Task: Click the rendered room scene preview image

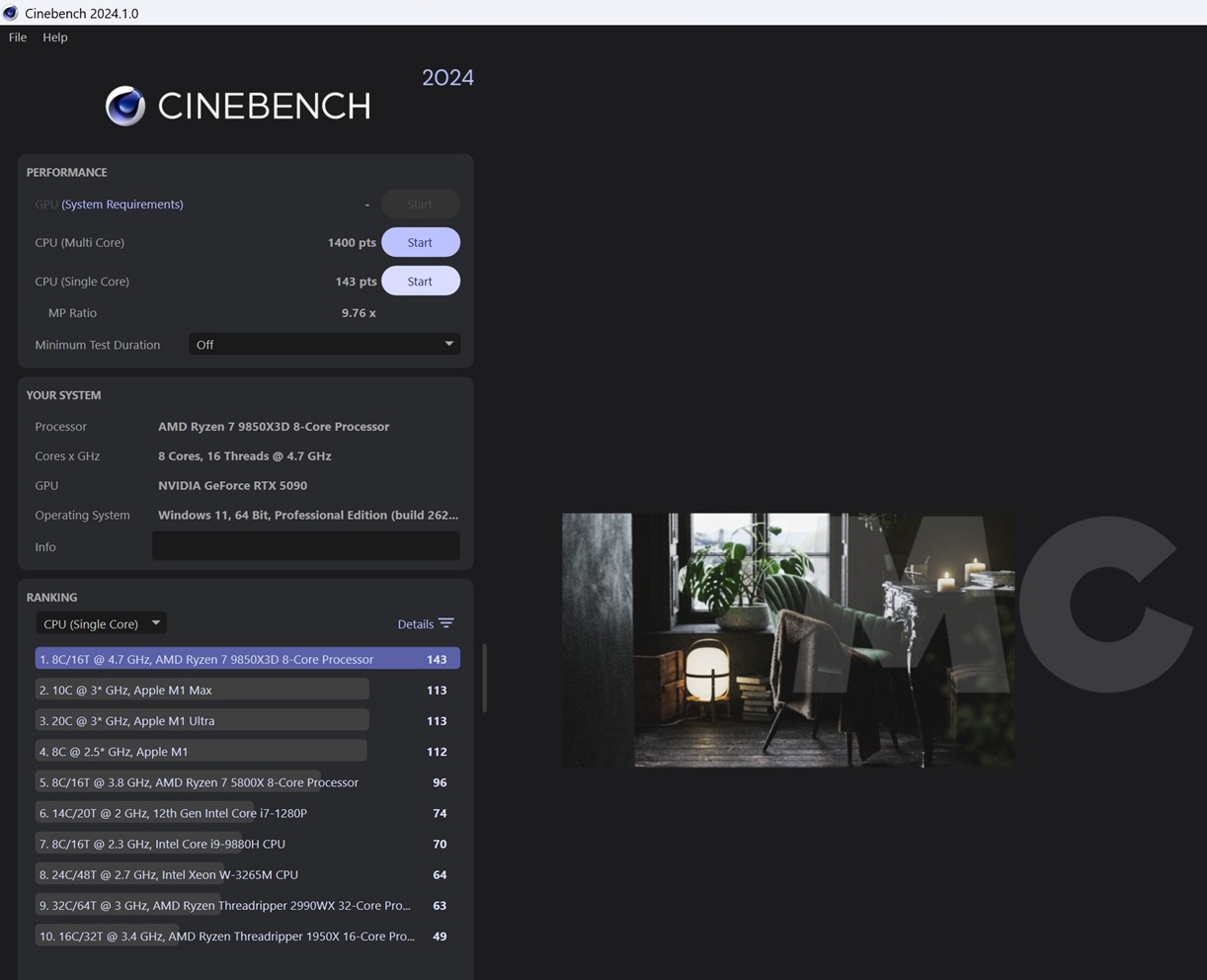Action: [x=787, y=639]
